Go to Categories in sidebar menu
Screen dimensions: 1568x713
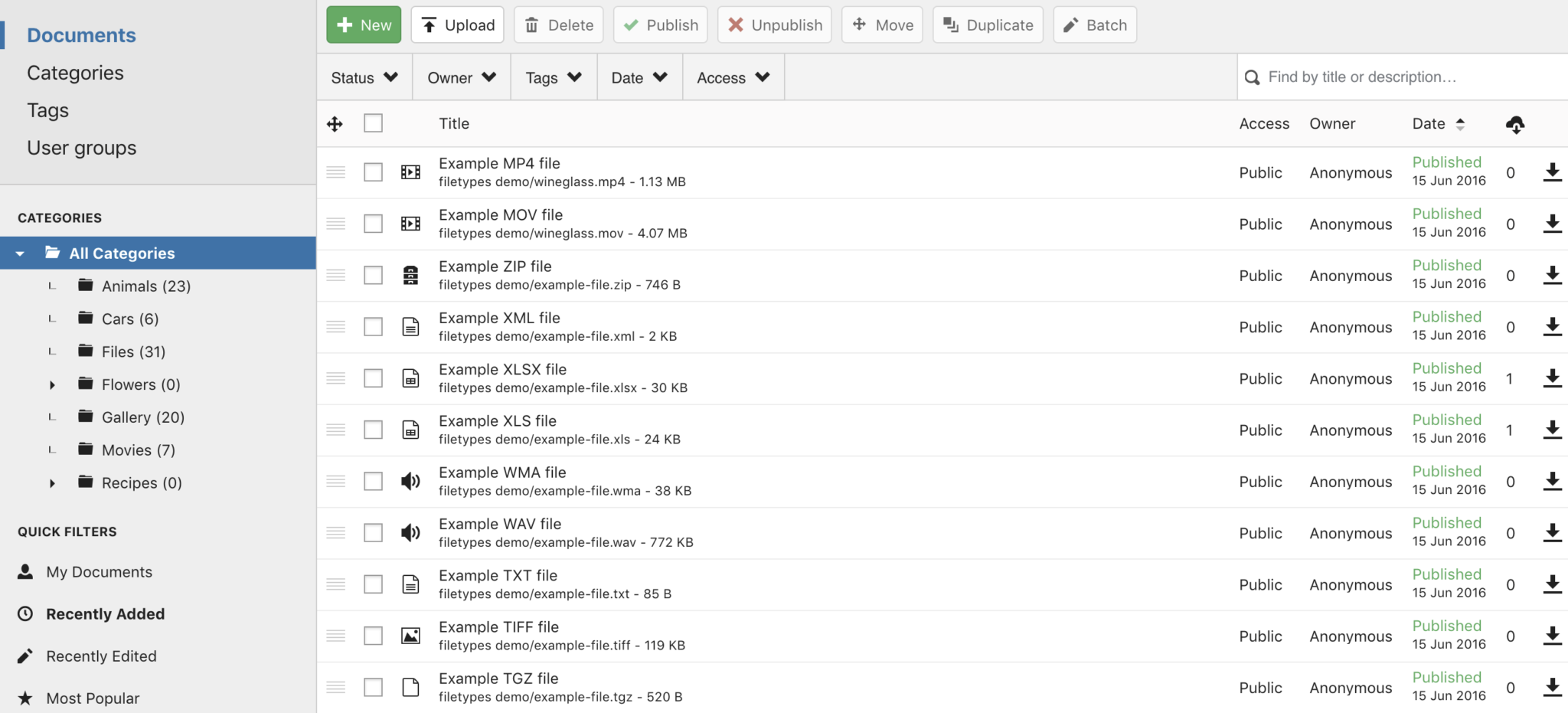coord(75,73)
